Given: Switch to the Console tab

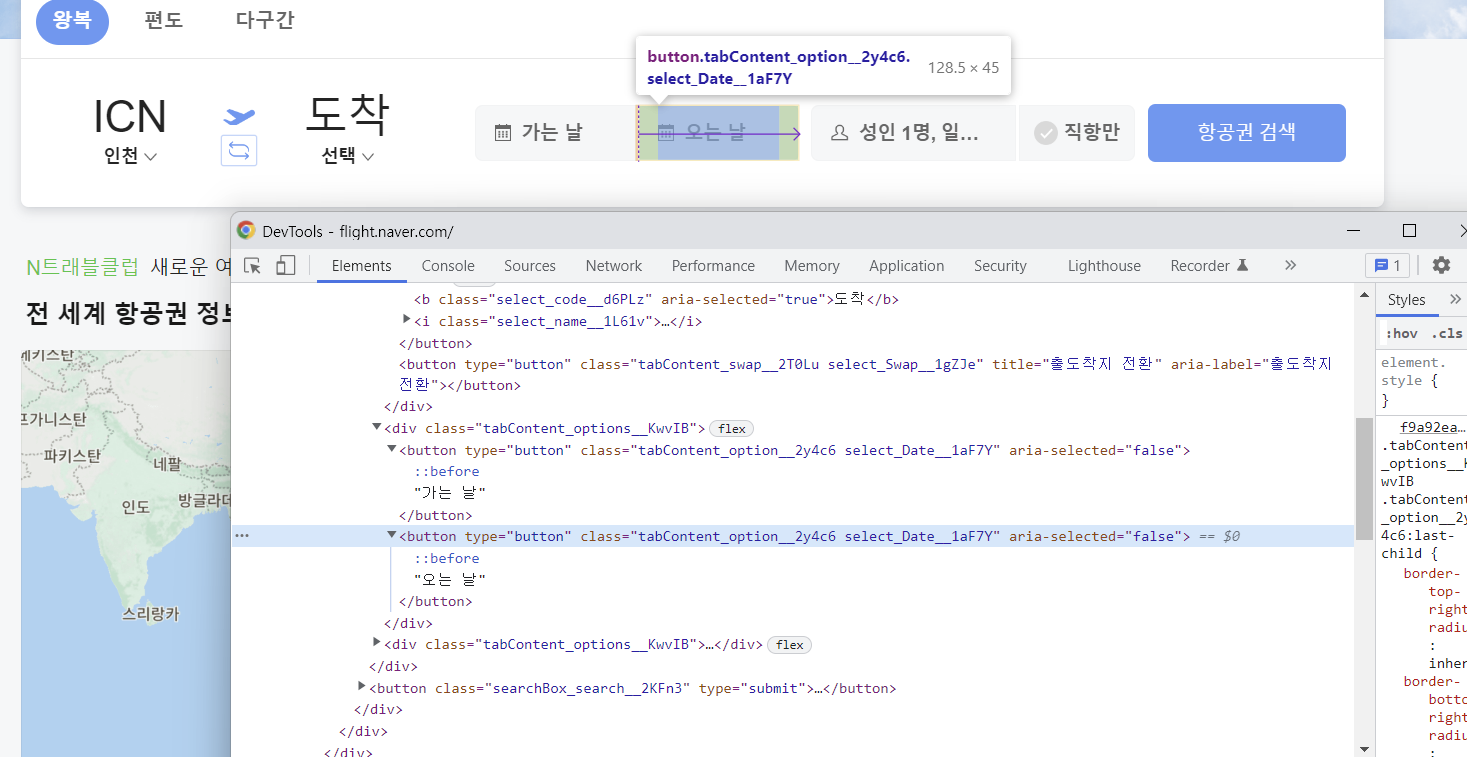Looking at the screenshot, I should click(448, 266).
